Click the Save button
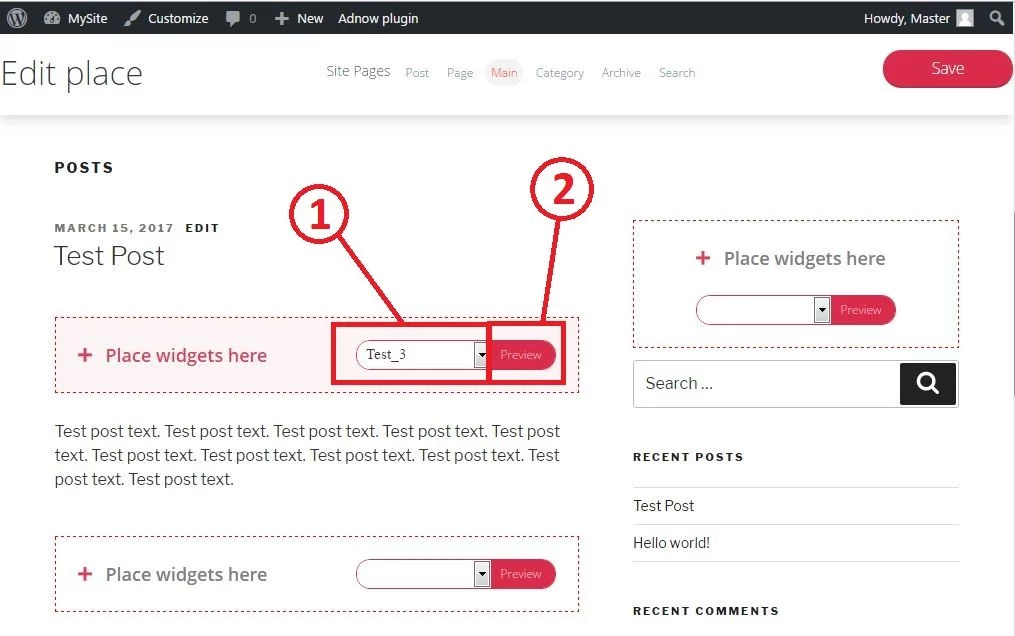Viewport: 1015px width, 636px height. click(946, 68)
